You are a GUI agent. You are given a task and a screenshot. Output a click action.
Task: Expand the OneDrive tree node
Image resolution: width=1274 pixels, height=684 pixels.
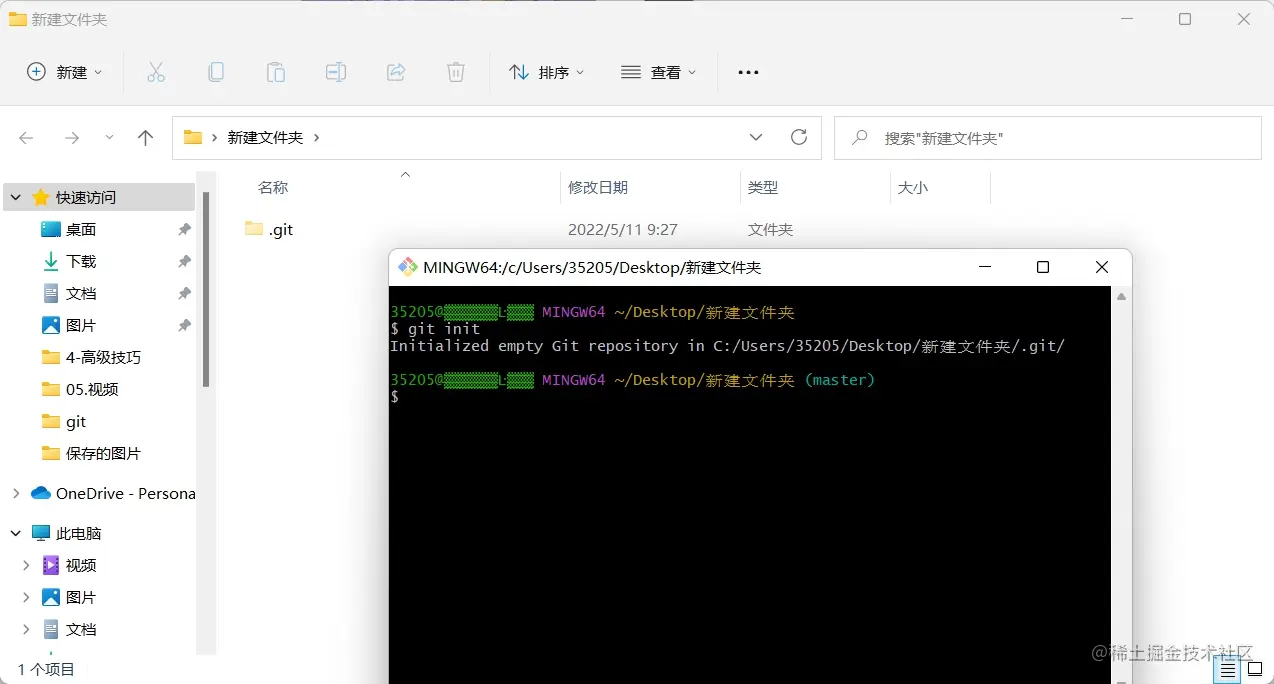click(x=16, y=493)
